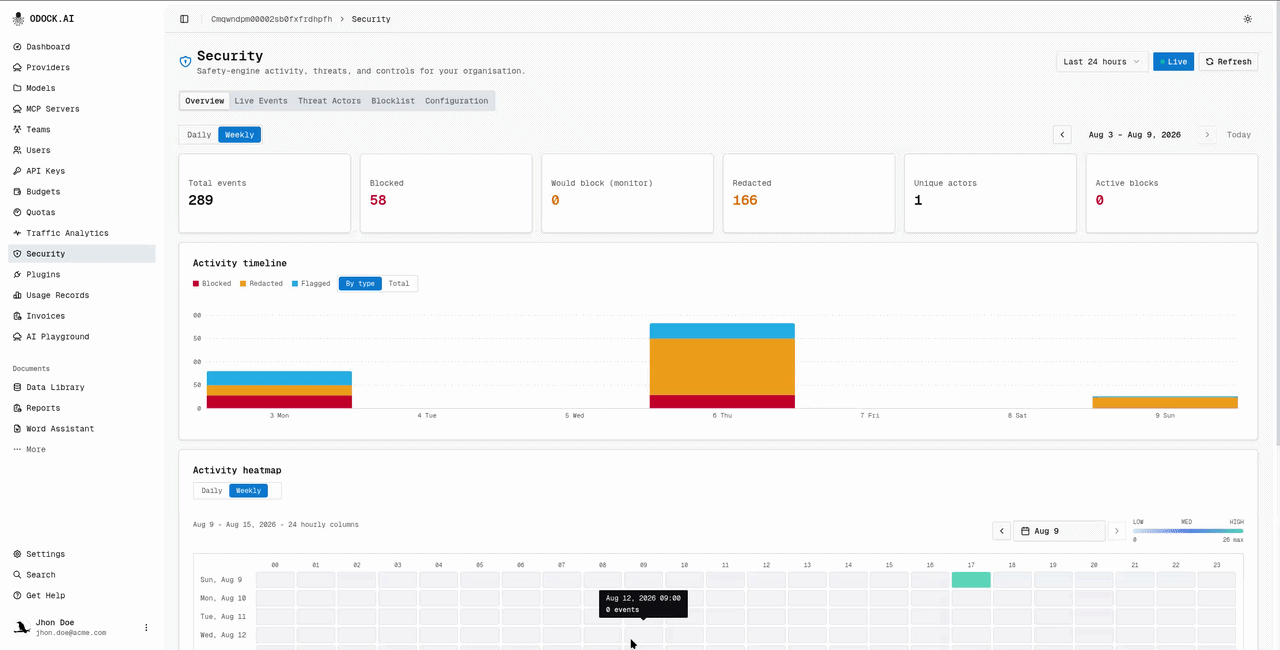
Task: Switch timeline to Total
Action: pos(399,283)
